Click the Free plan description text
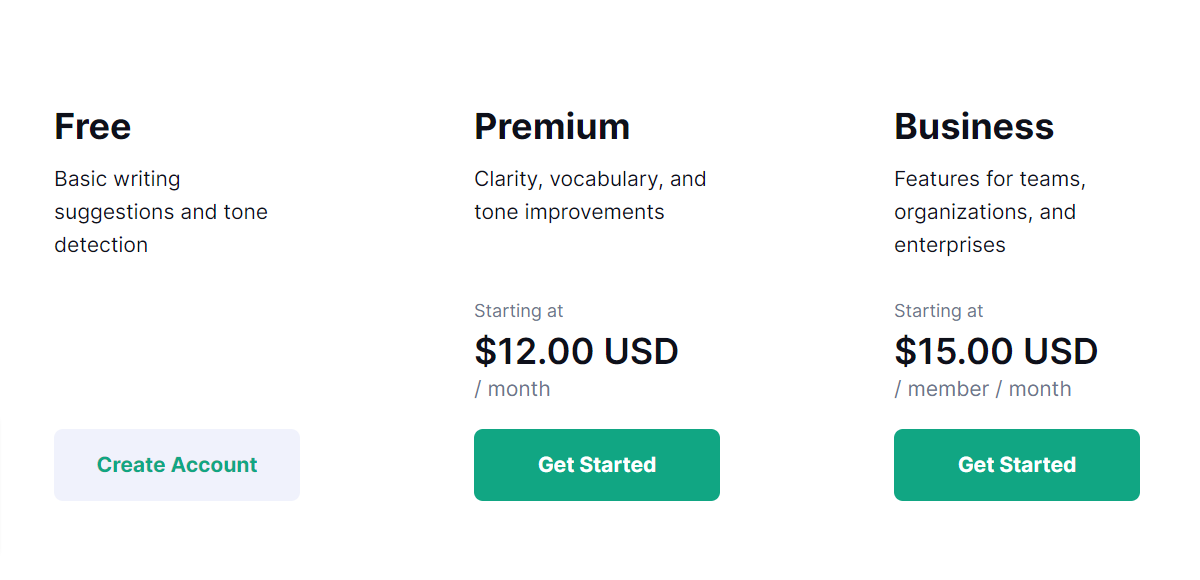 click(x=160, y=211)
